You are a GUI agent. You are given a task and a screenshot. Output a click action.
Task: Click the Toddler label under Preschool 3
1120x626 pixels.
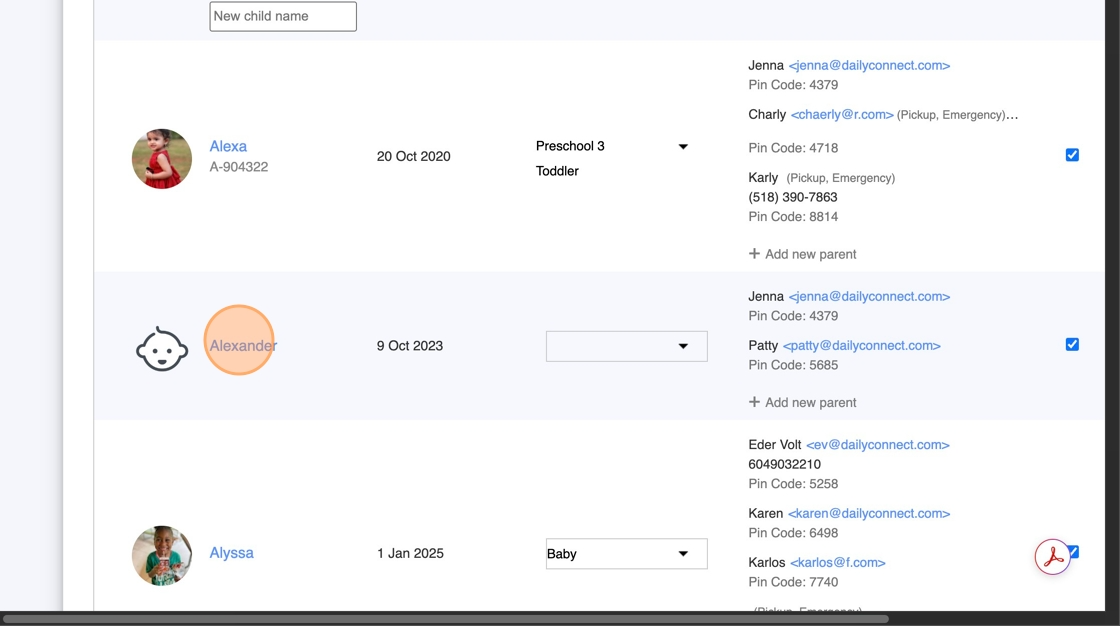tap(557, 172)
